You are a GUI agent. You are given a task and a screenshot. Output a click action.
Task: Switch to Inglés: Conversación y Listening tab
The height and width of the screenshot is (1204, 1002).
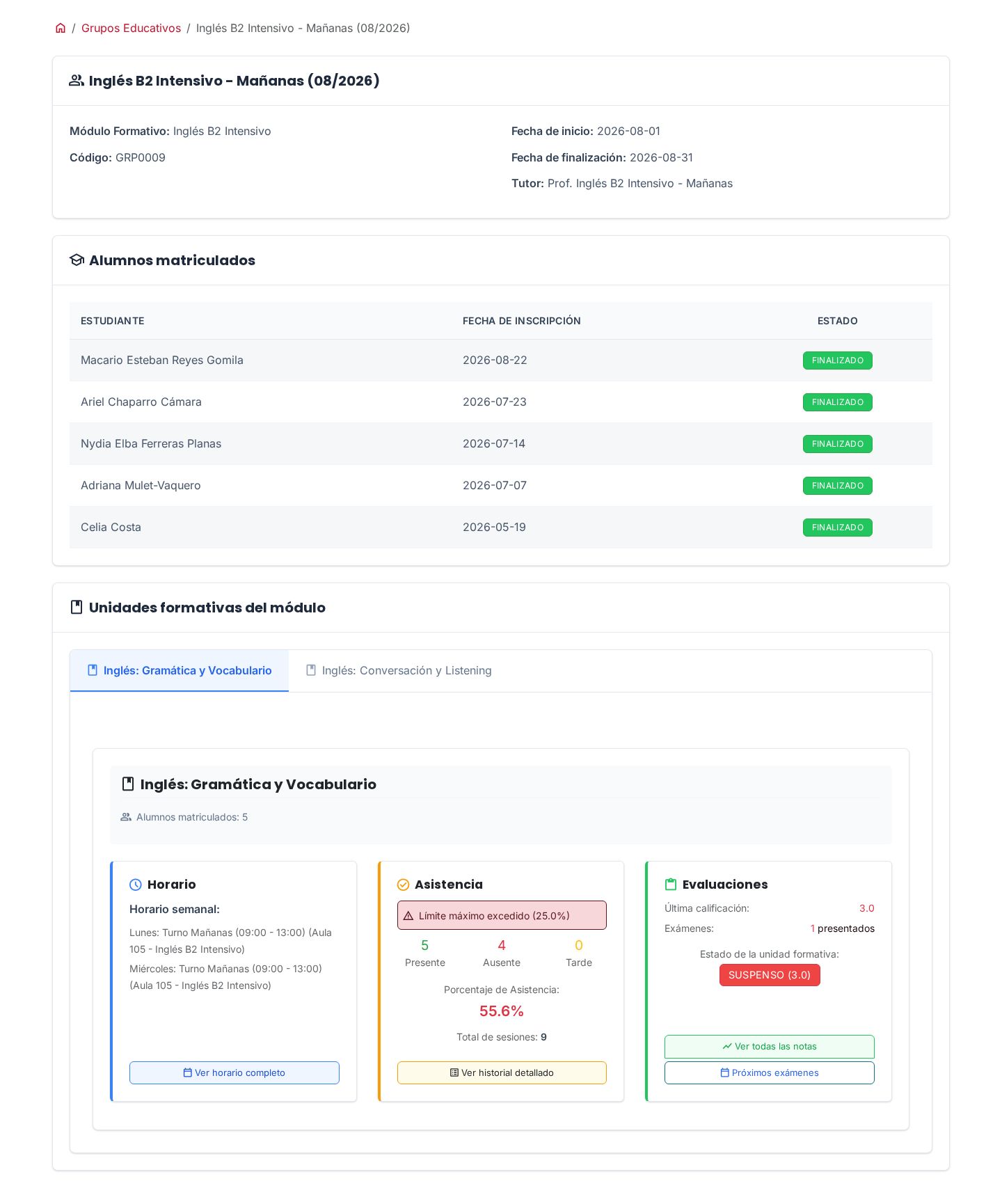tap(399, 671)
